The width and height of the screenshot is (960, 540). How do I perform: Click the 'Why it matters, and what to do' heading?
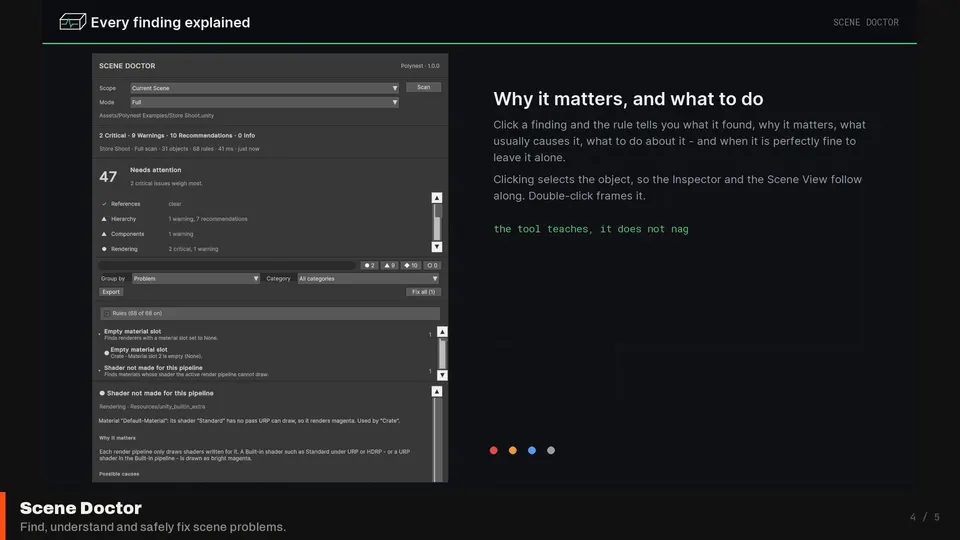pyautogui.click(x=628, y=99)
